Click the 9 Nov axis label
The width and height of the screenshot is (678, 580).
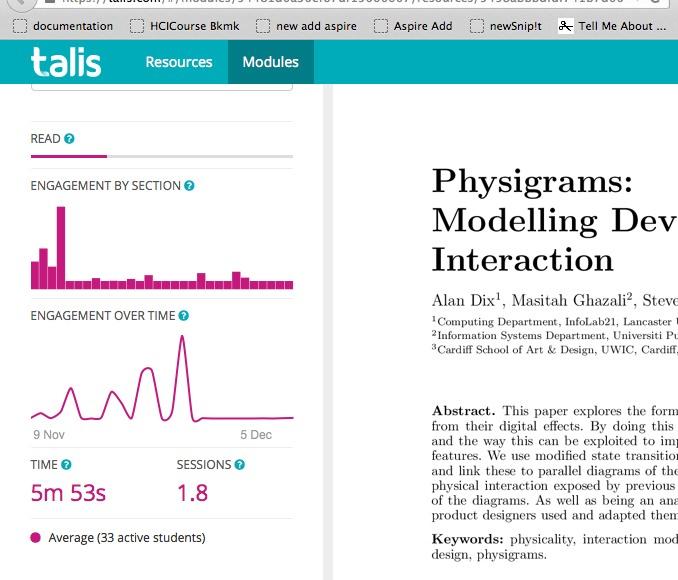[49, 435]
